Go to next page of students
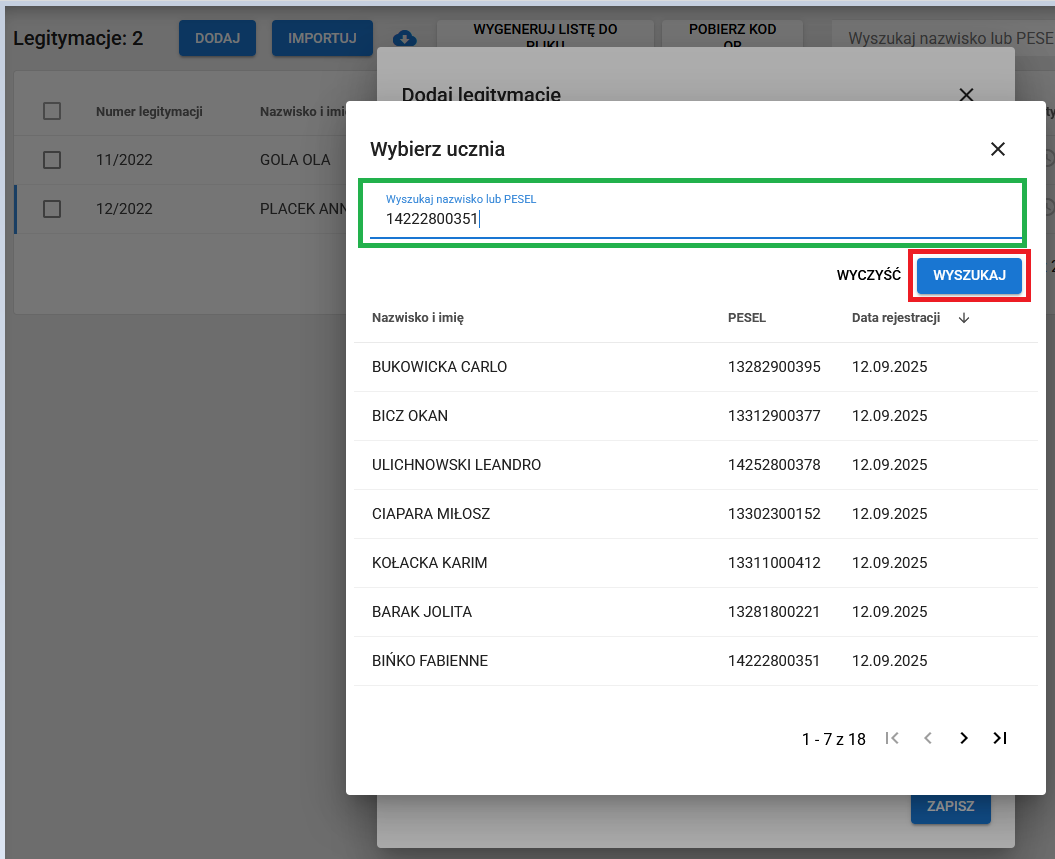This screenshot has height=859, width=1055. (963, 738)
